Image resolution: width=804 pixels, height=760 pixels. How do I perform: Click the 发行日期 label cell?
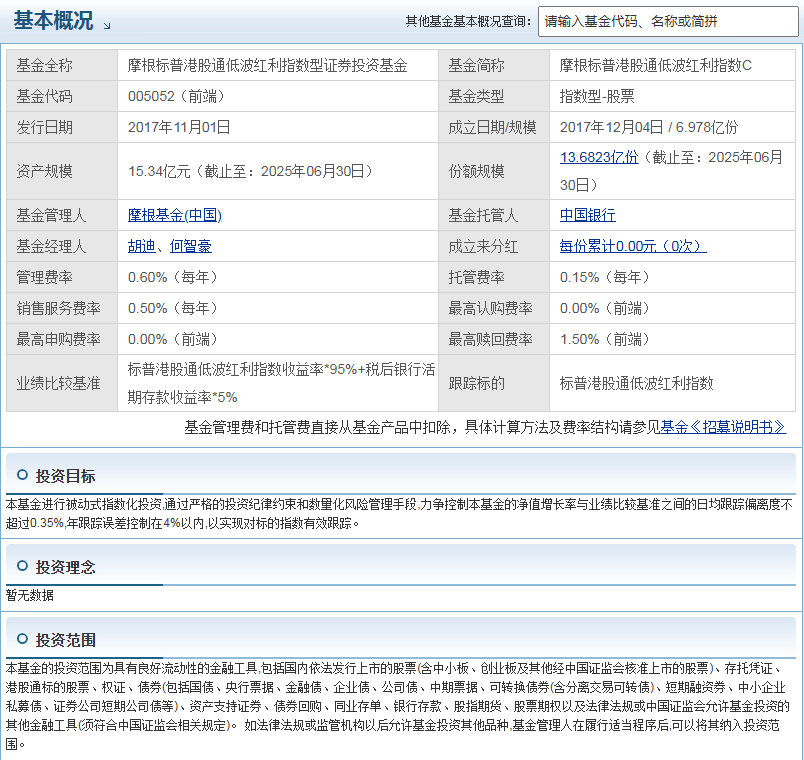[x=62, y=127]
